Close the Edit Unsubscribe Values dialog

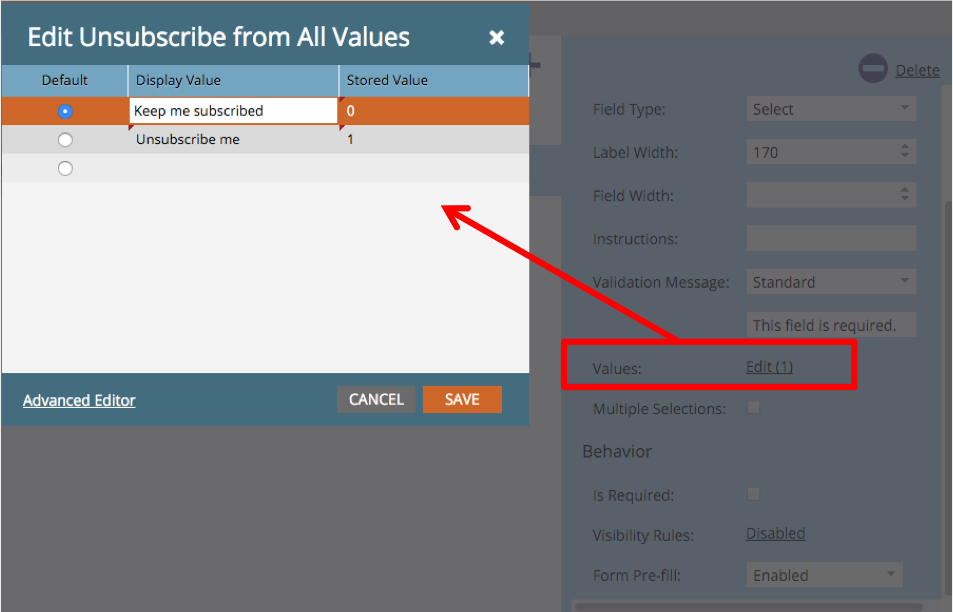[496, 38]
